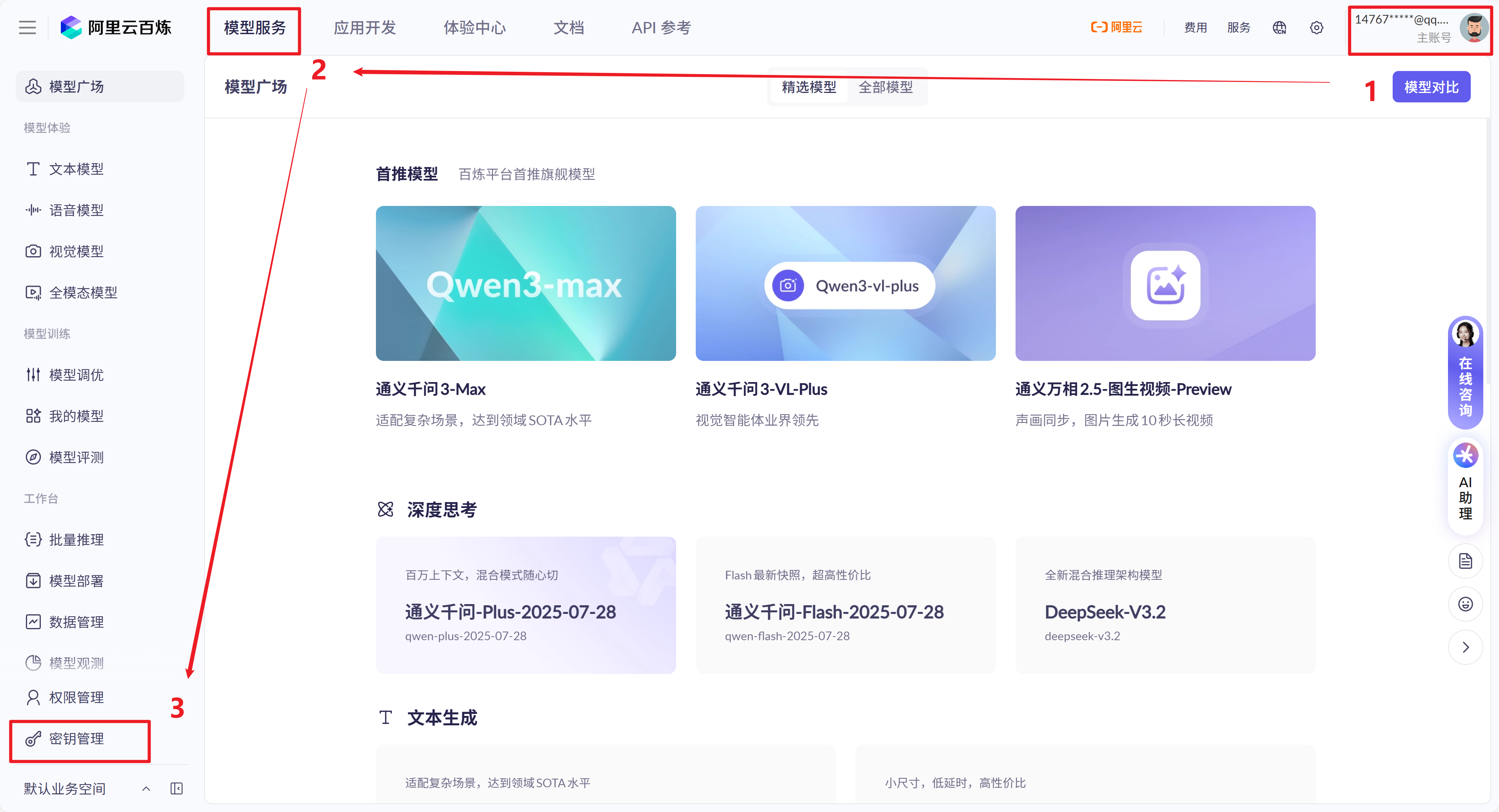Open the settings gear icon
The image size is (1499, 812).
pos(1316,27)
